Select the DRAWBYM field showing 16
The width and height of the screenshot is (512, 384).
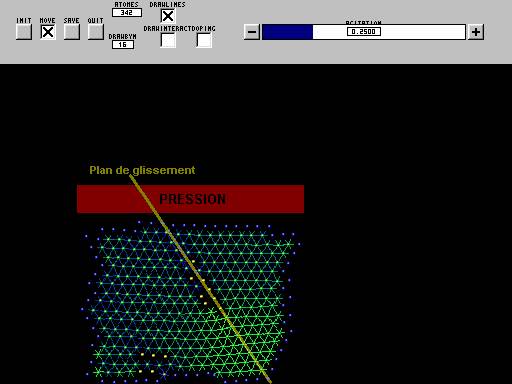tap(123, 45)
